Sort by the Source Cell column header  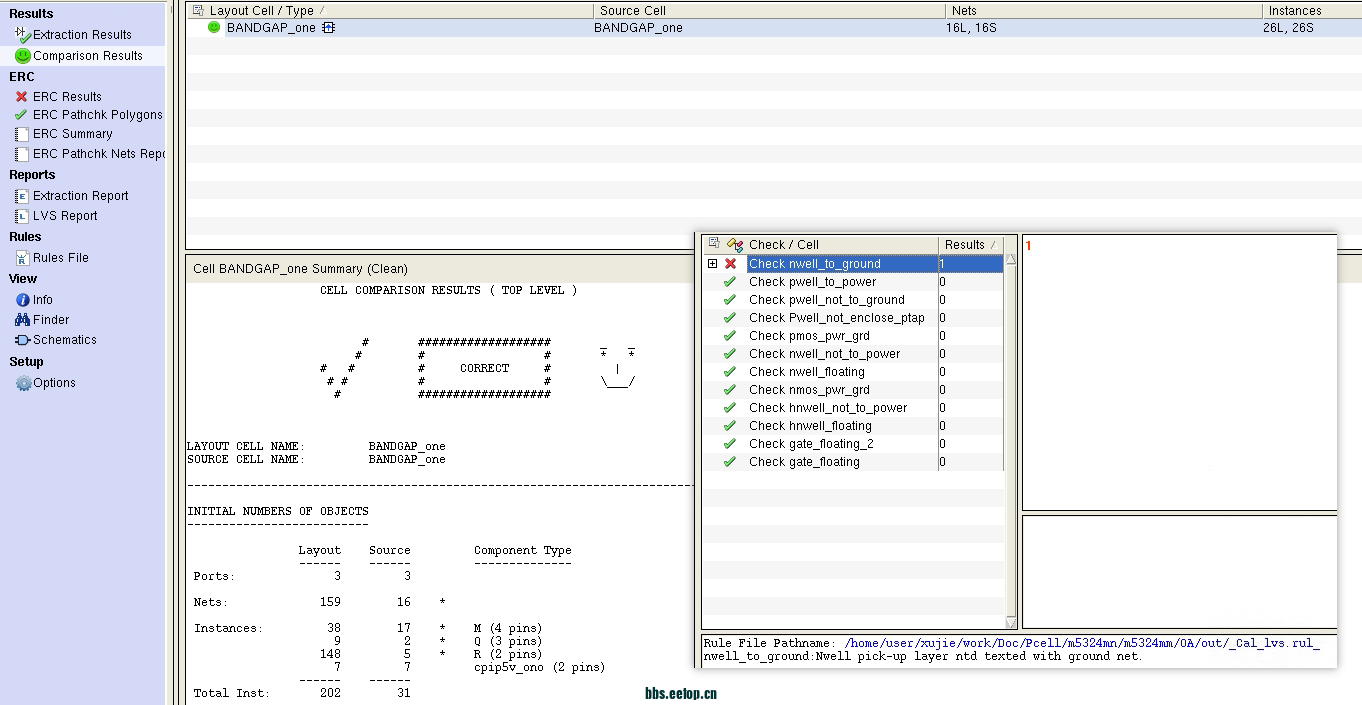769,11
